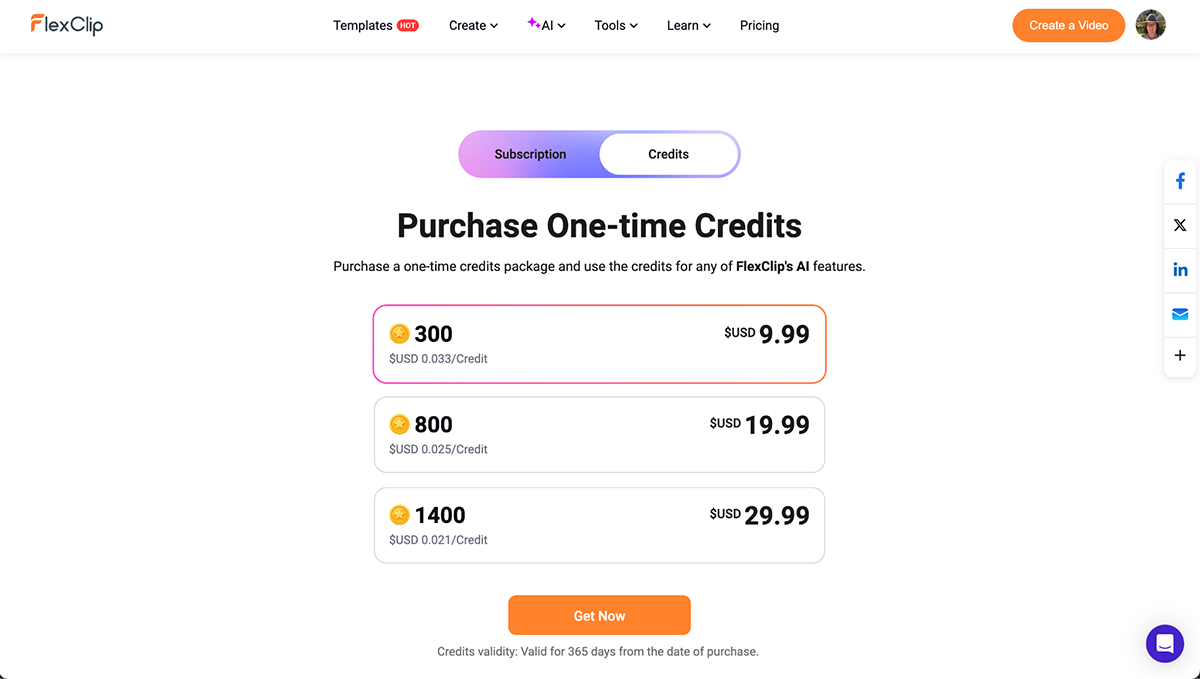Open the live chat support bubble

1164,644
